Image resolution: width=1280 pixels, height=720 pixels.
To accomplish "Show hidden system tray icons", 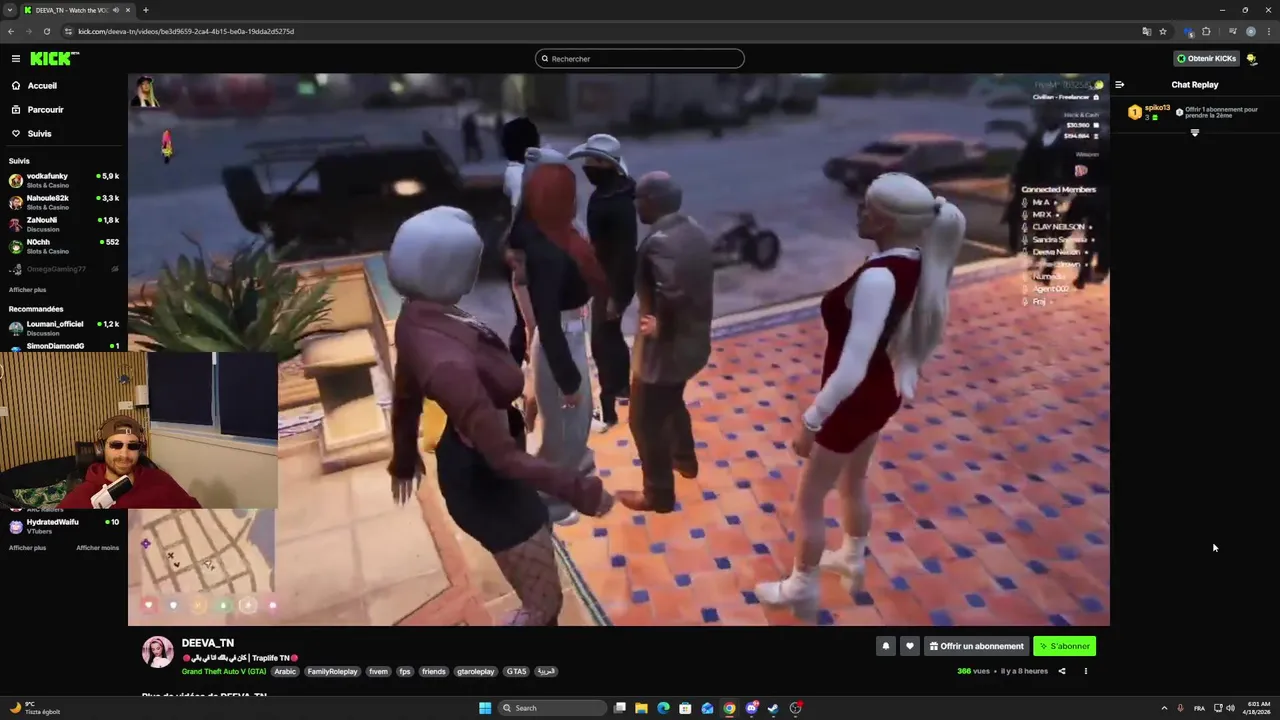I will tap(1164, 708).
